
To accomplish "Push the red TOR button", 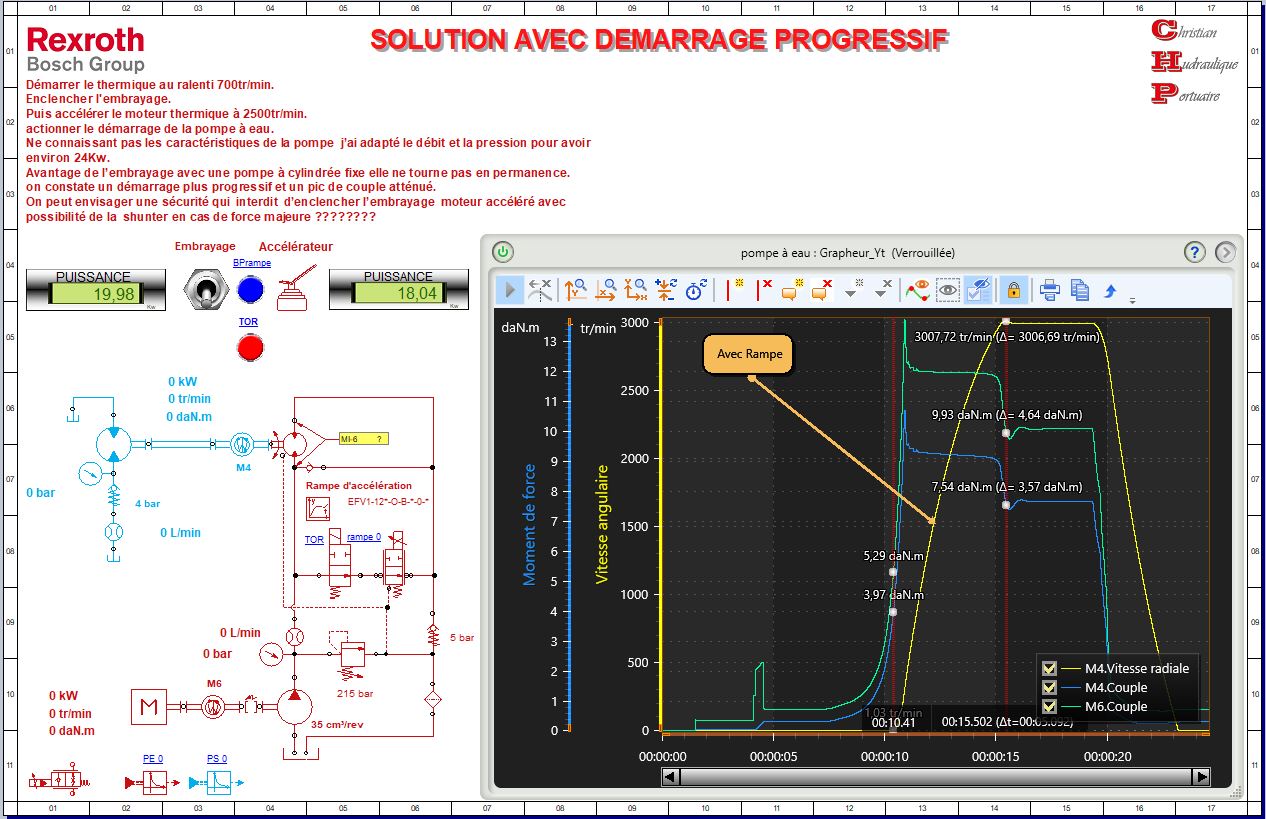I will click(249, 347).
